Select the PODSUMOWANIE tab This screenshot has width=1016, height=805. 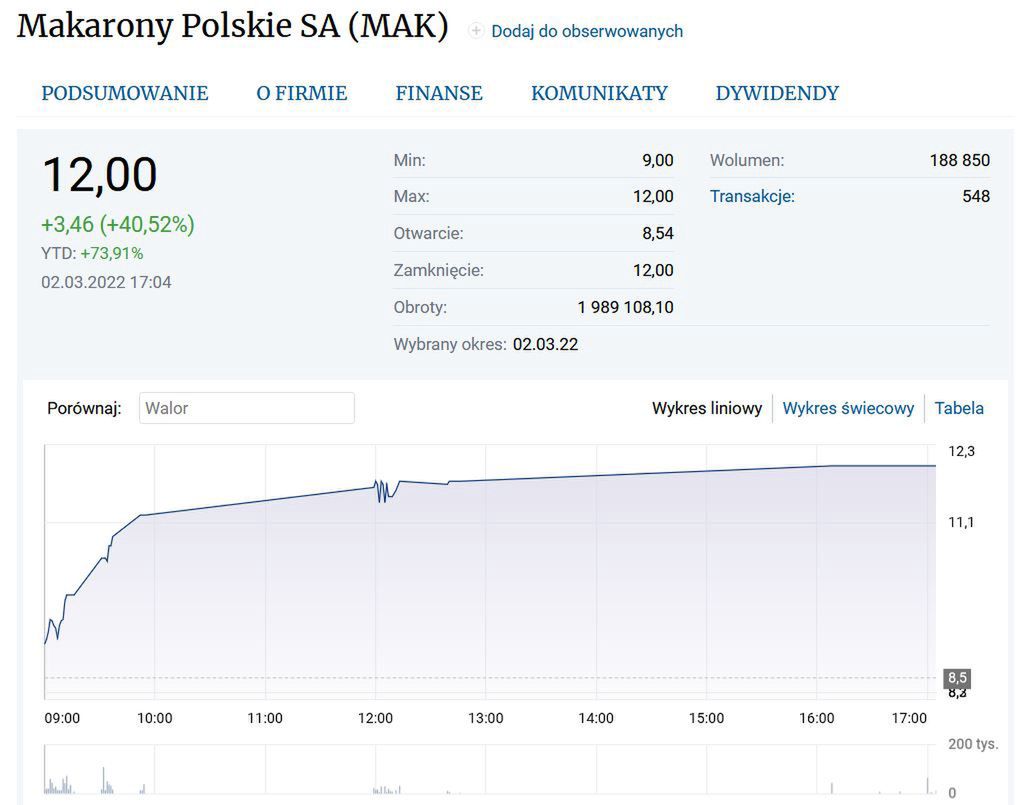tap(124, 92)
